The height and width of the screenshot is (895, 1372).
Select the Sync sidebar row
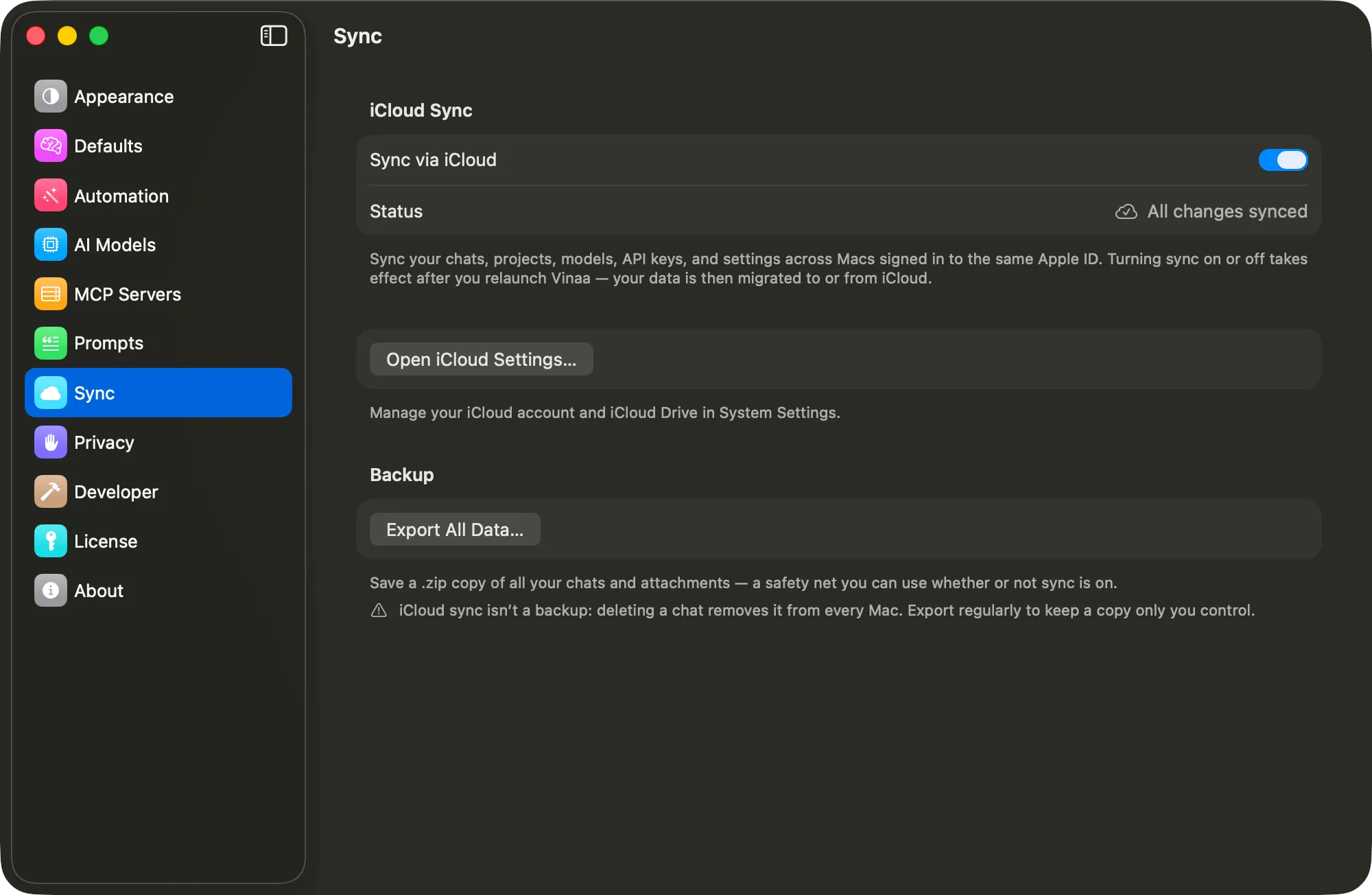[x=158, y=393]
